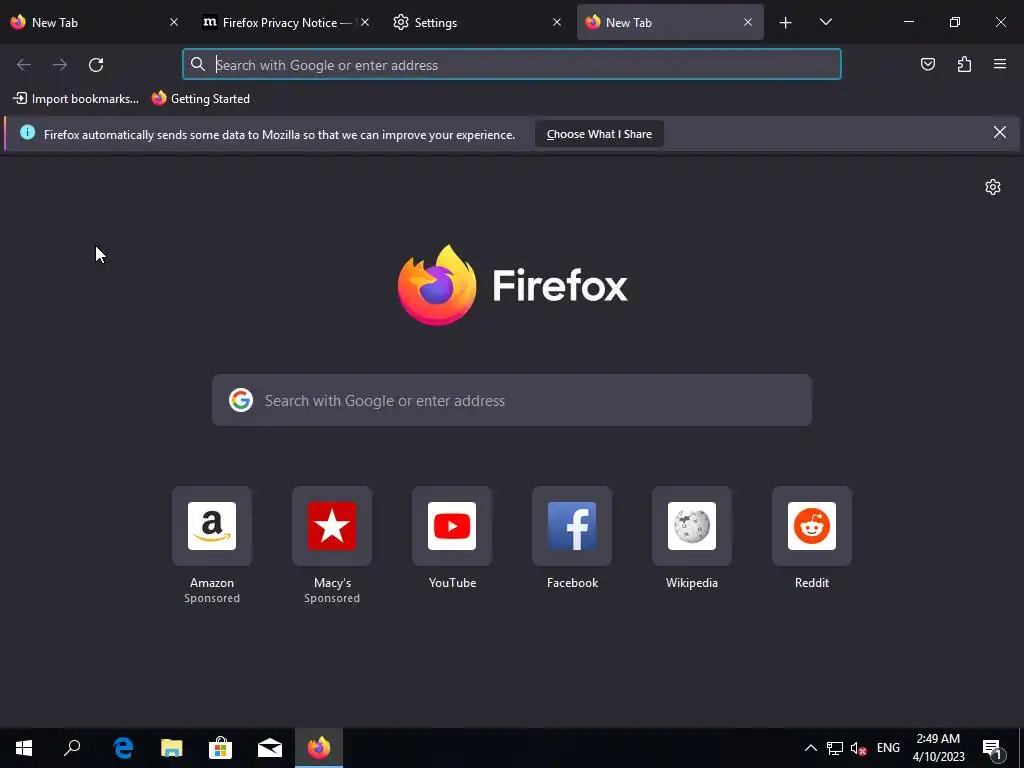Click the page search box
1024x768 pixels.
[511, 400]
